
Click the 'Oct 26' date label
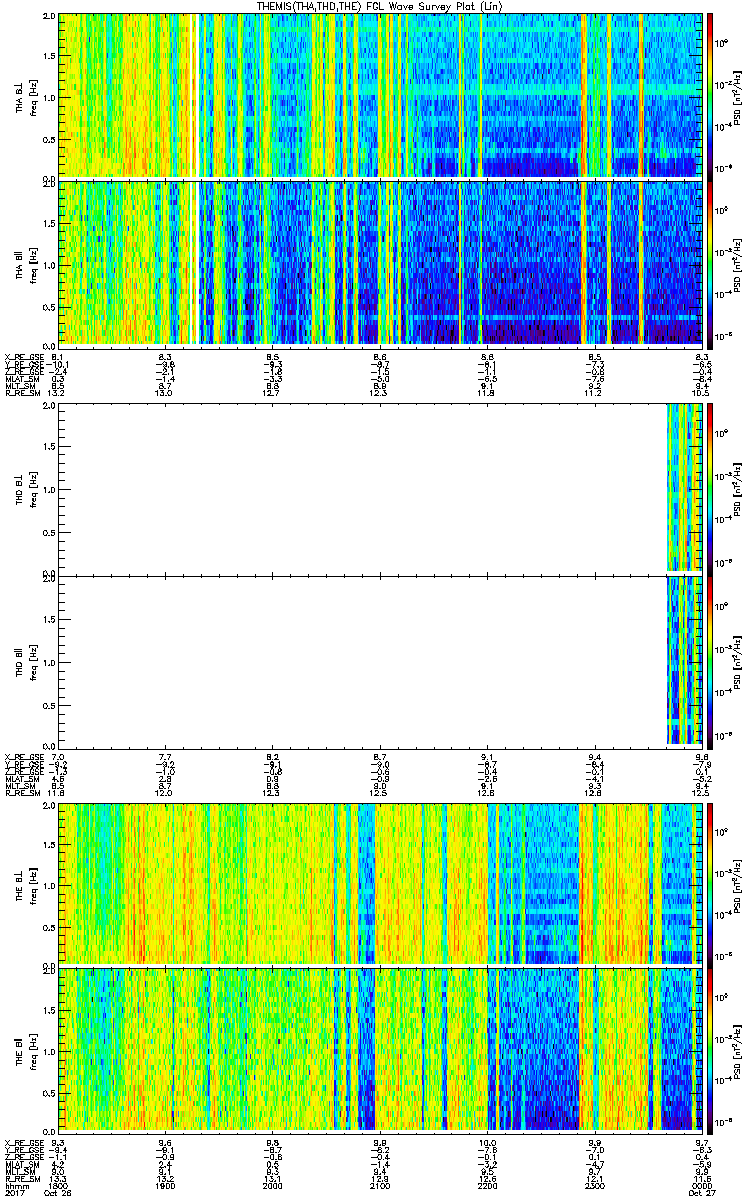59,1192
